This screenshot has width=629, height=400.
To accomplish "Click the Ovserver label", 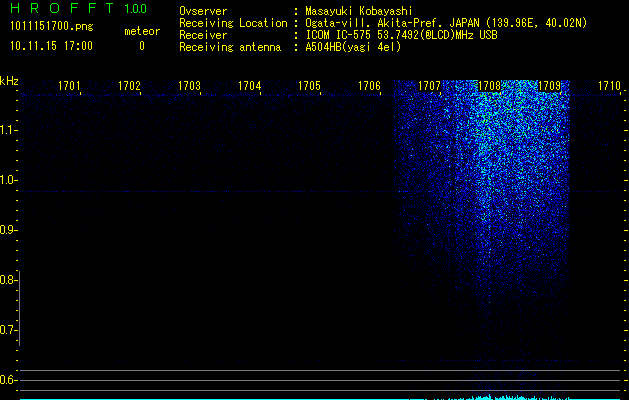I will coord(203,11).
